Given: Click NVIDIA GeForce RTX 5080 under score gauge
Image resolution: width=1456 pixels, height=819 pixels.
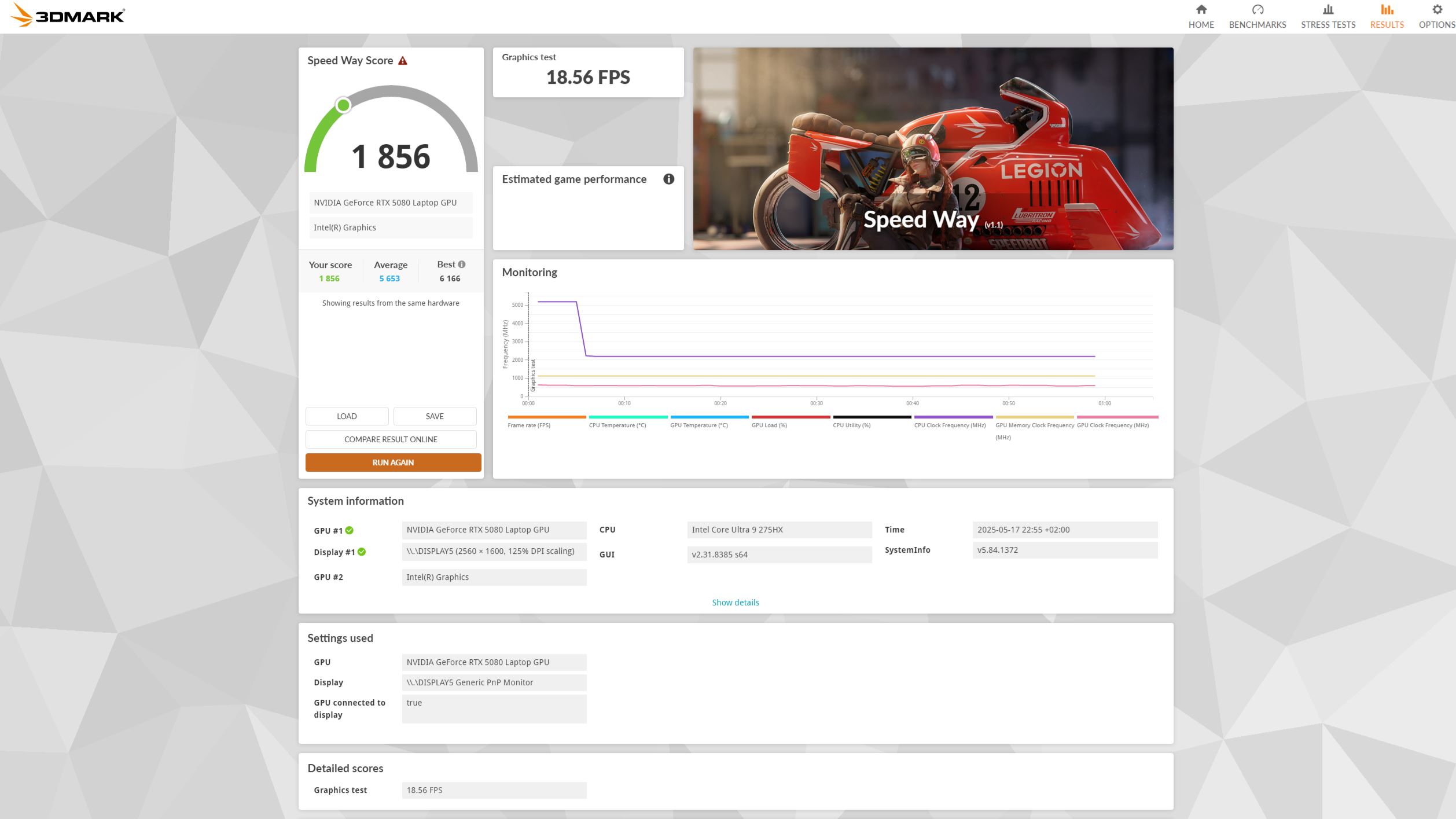Looking at the screenshot, I should [391, 203].
